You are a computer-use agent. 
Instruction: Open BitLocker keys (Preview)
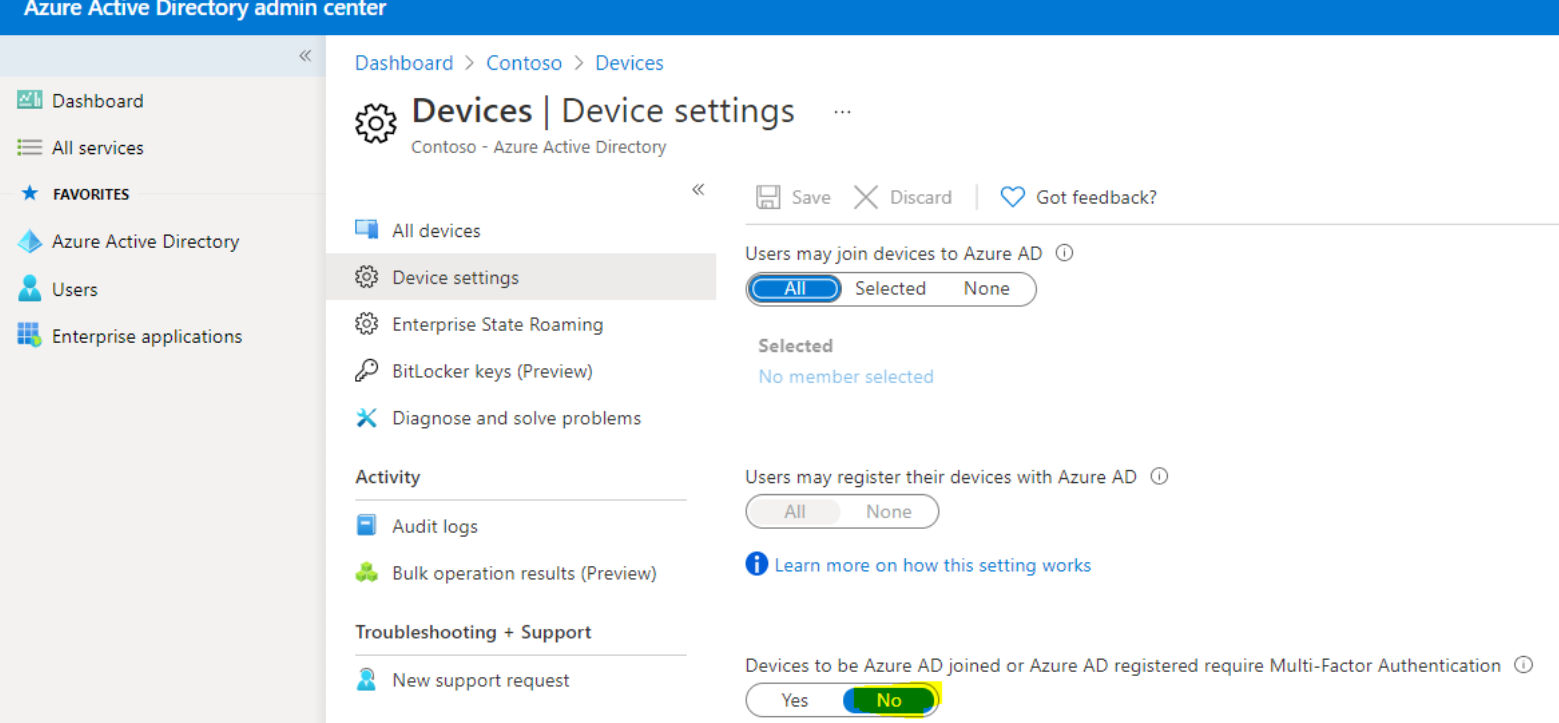coord(492,372)
